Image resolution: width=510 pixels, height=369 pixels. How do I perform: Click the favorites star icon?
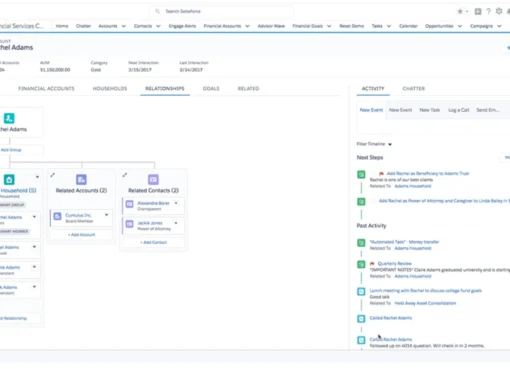click(460, 11)
